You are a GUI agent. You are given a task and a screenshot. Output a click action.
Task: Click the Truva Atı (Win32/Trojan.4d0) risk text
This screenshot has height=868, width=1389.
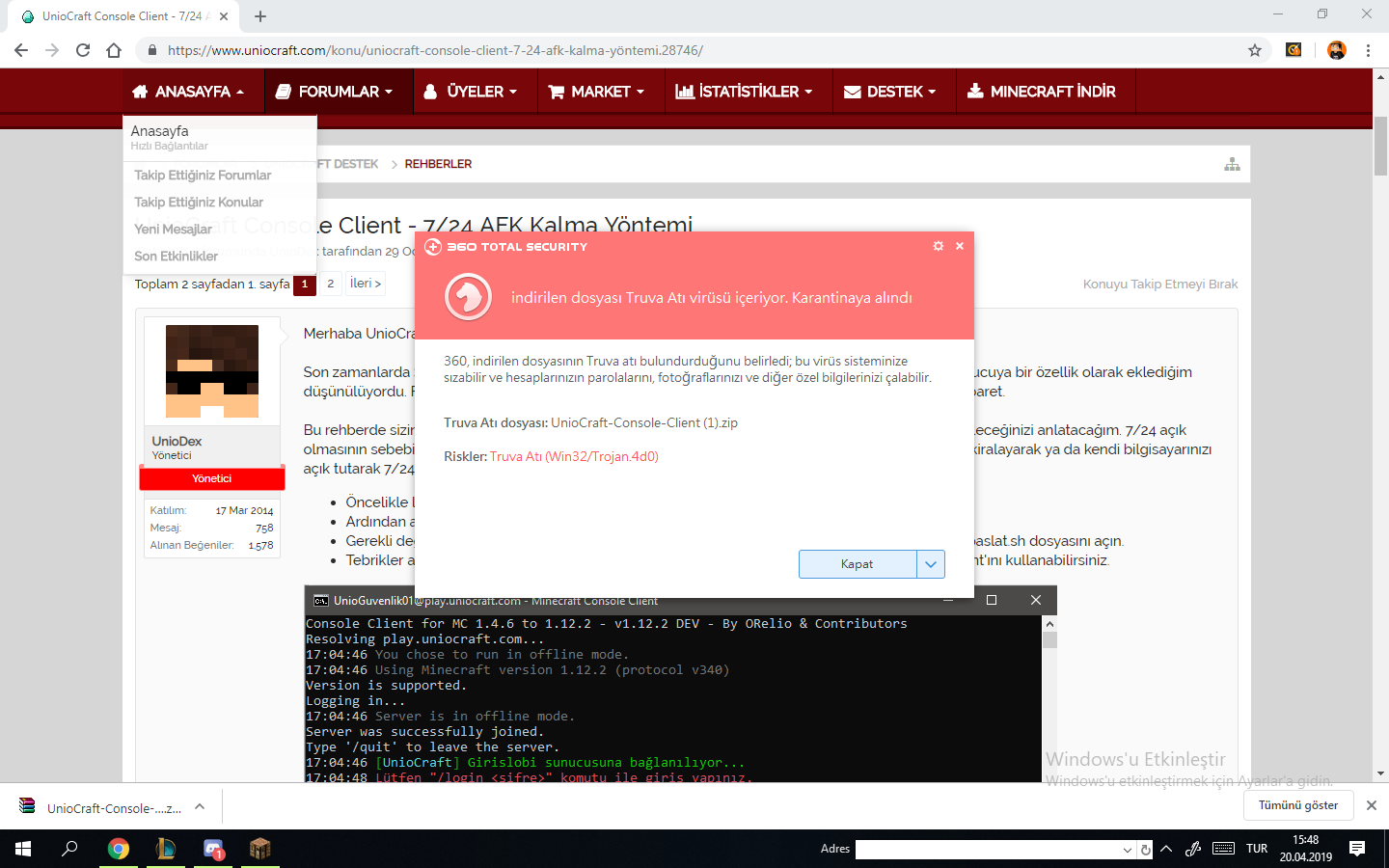point(574,456)
